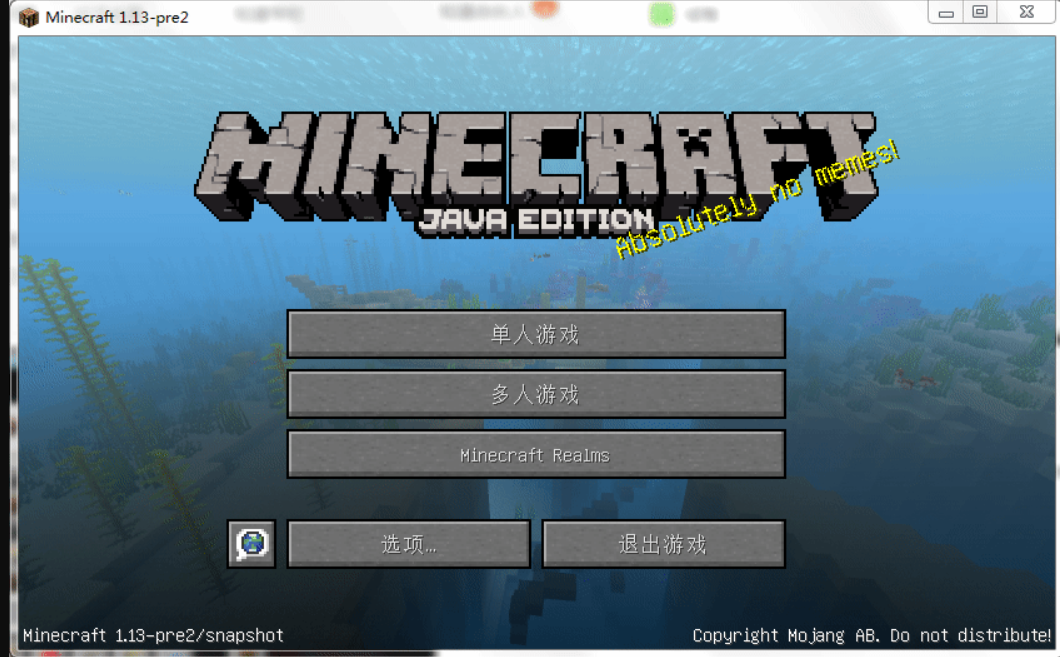1060x657 pixels.
Task: Click the 'Absolutely no memes!' splash text
Action: tap(757, 199)
